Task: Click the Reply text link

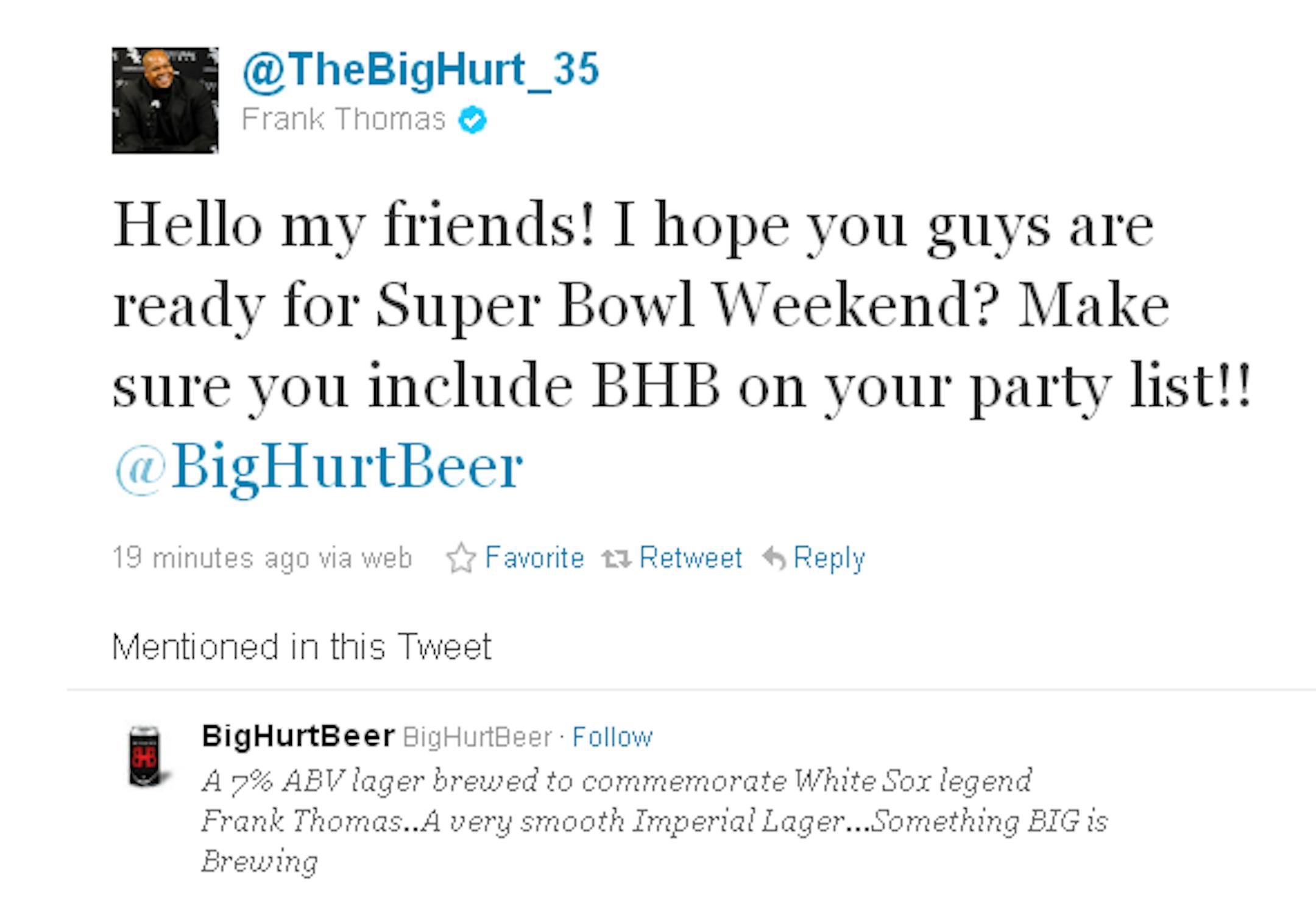Action: pos(829,559)
